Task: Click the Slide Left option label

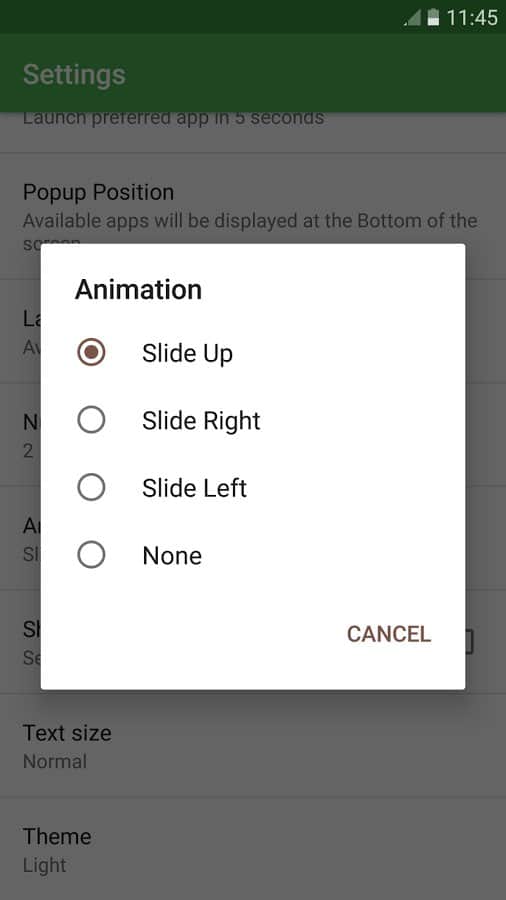Action: tap(194, 488)
